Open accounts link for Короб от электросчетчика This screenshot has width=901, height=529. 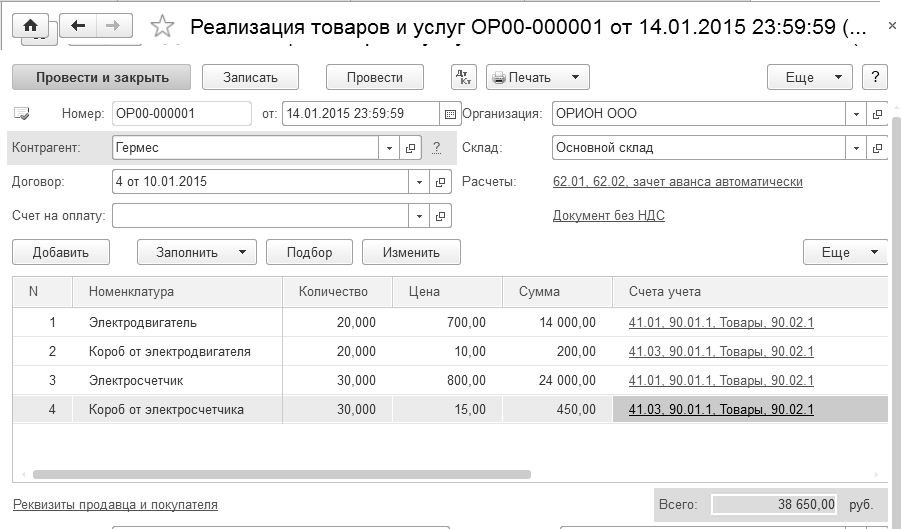(721, 409)
